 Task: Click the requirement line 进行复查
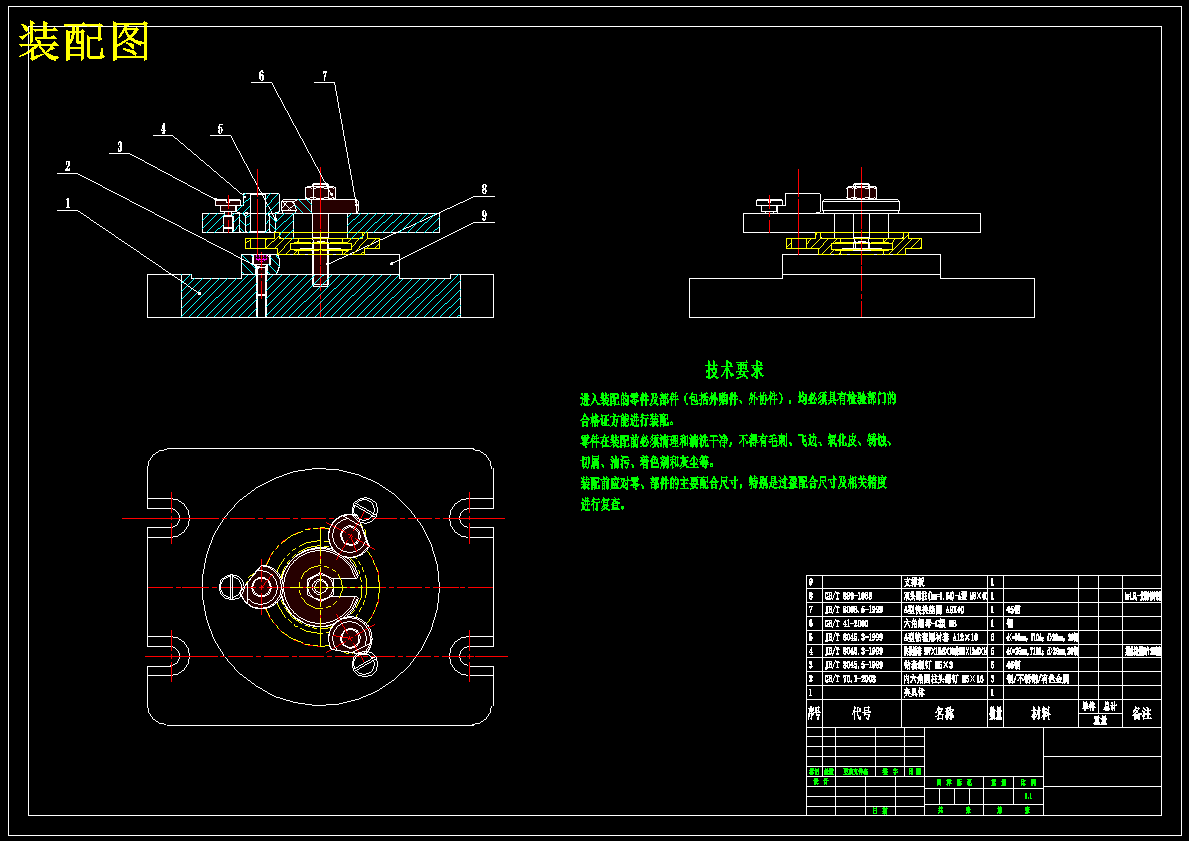click(603, 504)
